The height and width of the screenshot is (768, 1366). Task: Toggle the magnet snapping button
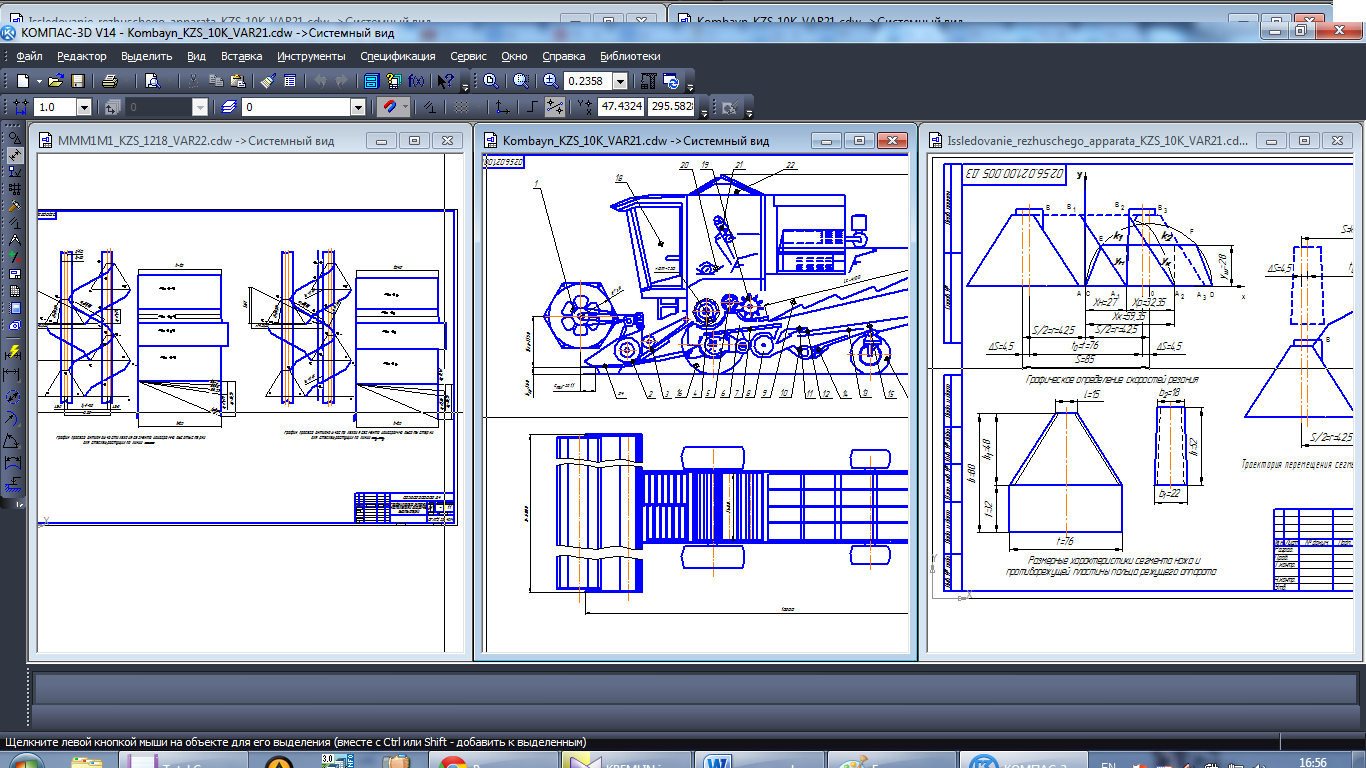coord(391,107)
